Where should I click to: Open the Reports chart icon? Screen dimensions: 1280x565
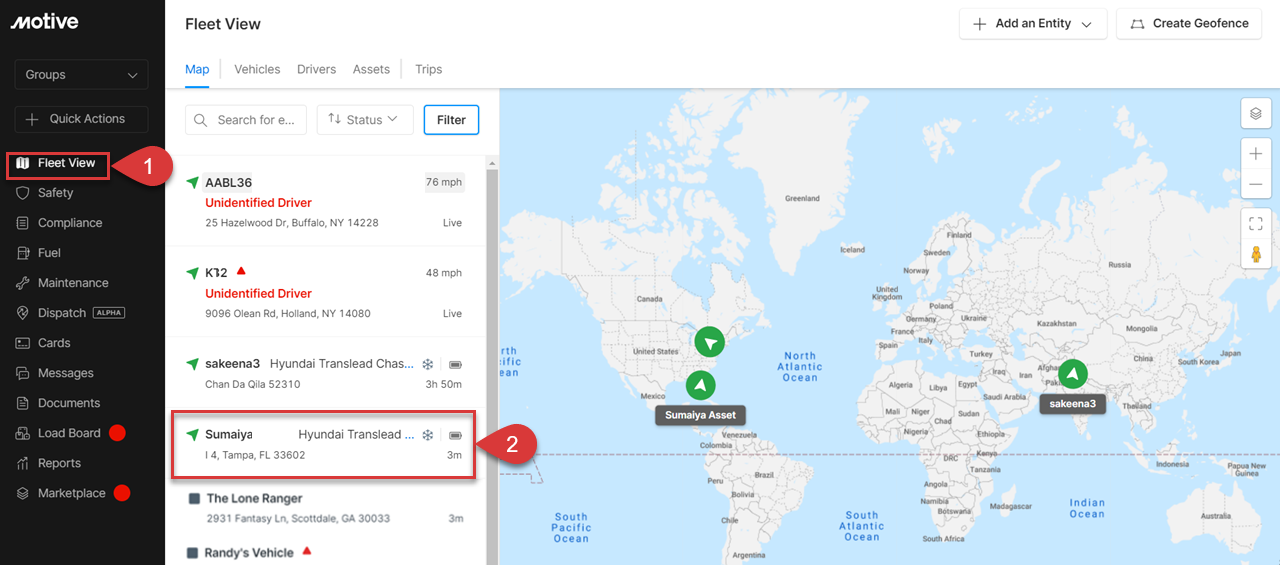(23, 463)
